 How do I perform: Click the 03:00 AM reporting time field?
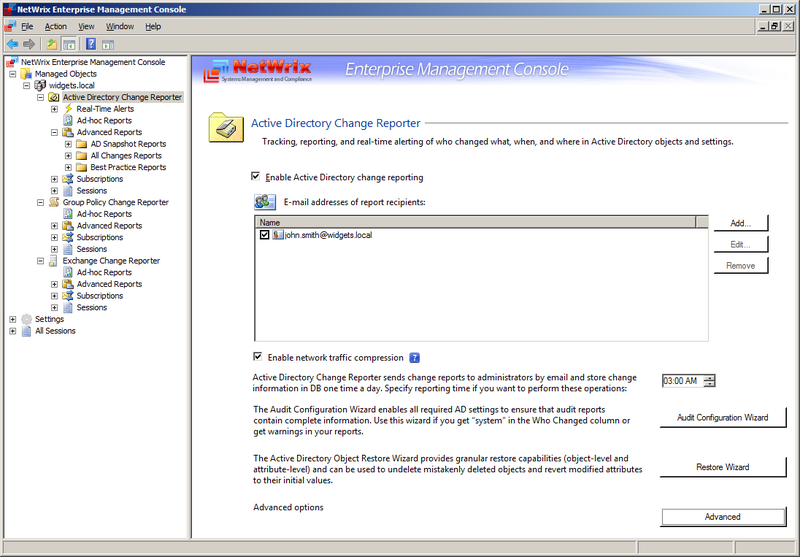(682, 381)
